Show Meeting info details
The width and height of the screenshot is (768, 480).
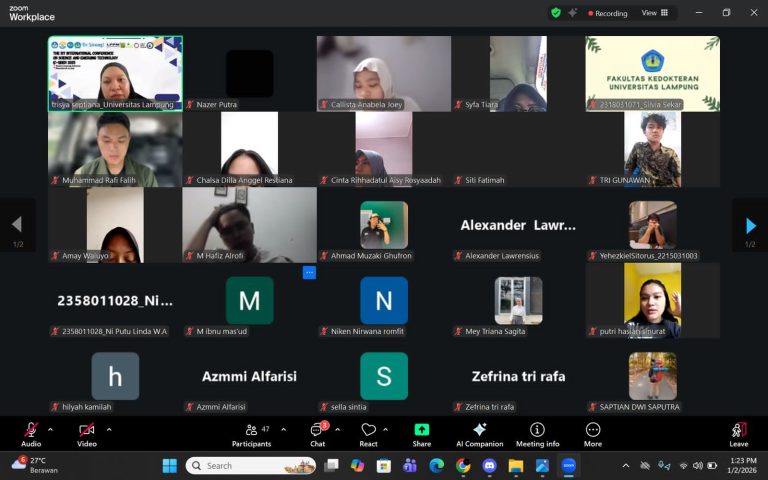537,434
